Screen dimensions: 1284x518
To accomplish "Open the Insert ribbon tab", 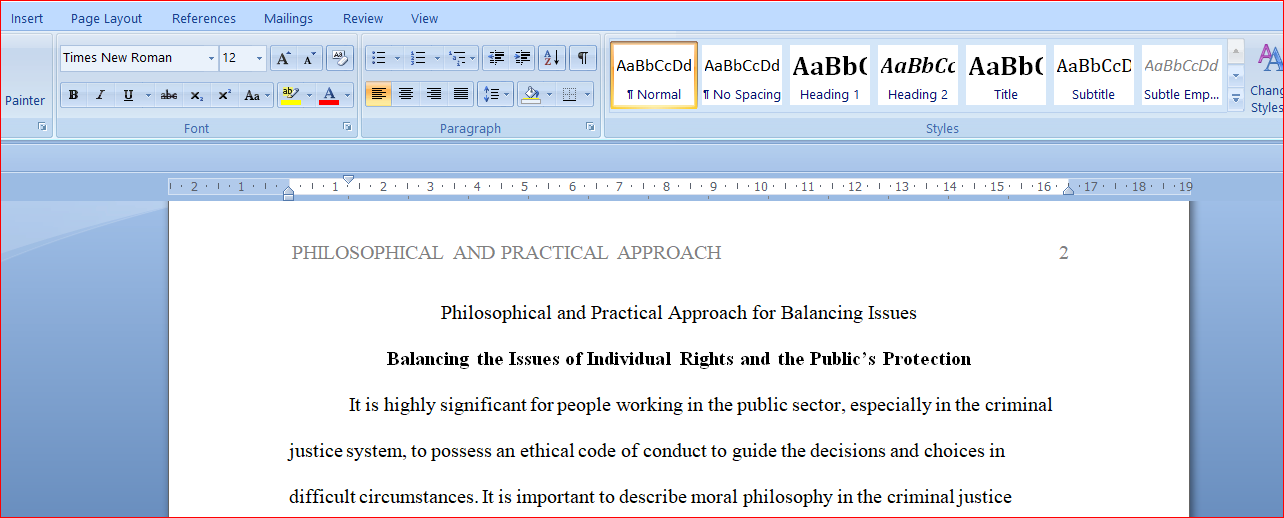I will pyautogui.click(x=27, y=18).
